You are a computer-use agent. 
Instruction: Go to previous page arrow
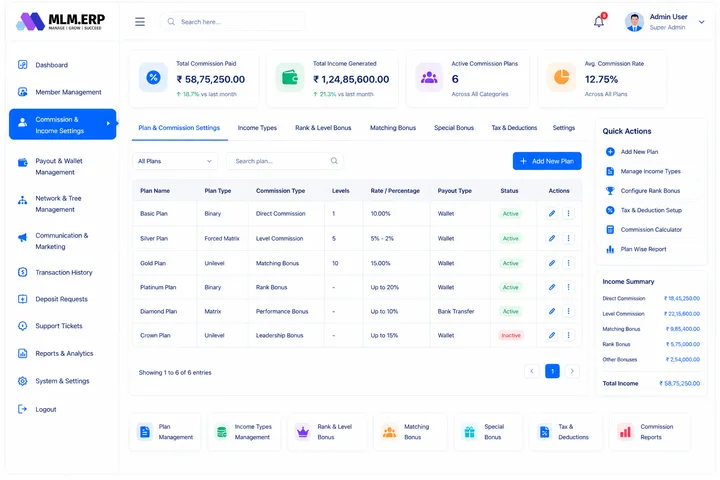coord(532,371)
